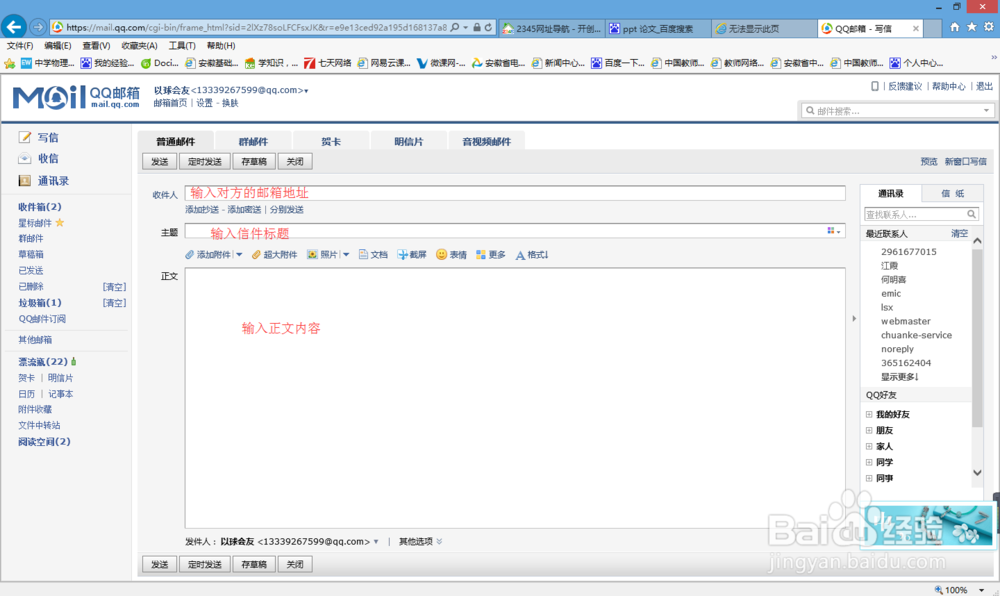
Task: Click the 收件人 recipient input field
Action: tap(515, 193)
